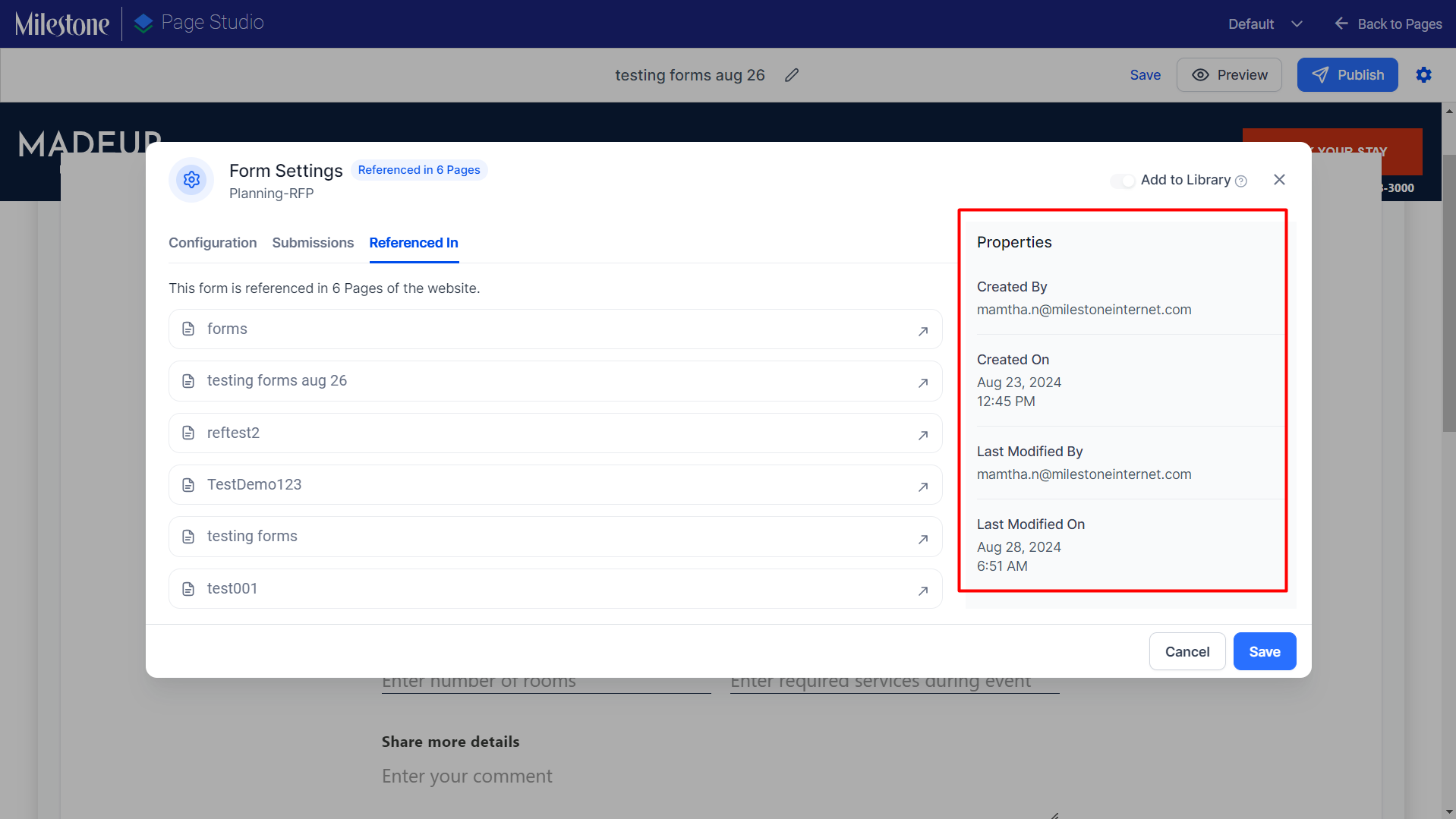Click the Planning-RFP form name subtitle

tap(272, 194)
